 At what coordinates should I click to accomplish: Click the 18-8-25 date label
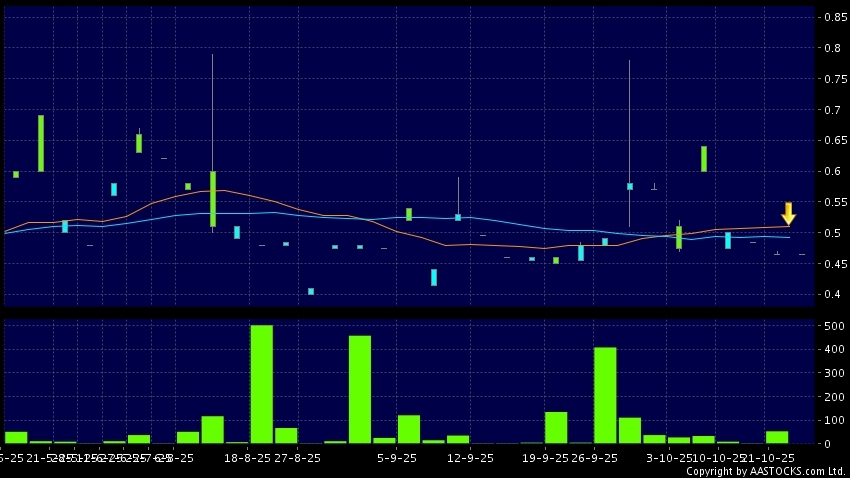coord(247,457)
